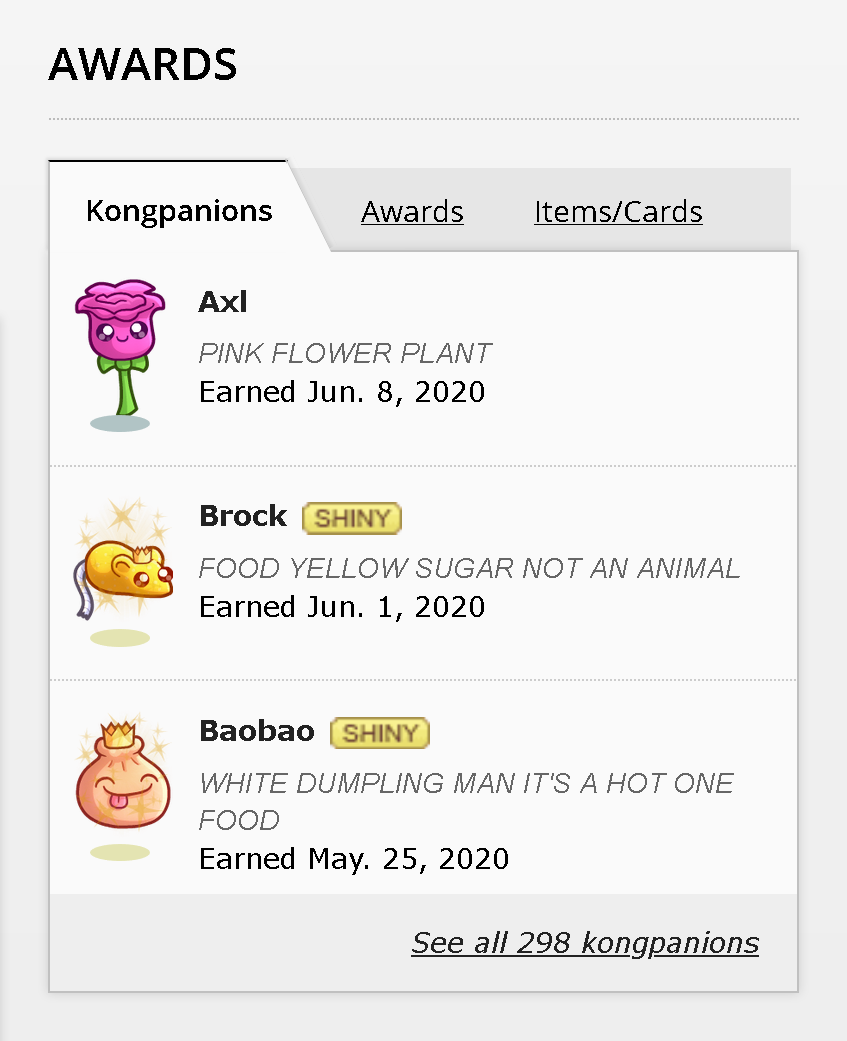Click Brock's FOOD YELLOW SUGAR description

click(x=469, y=568)
